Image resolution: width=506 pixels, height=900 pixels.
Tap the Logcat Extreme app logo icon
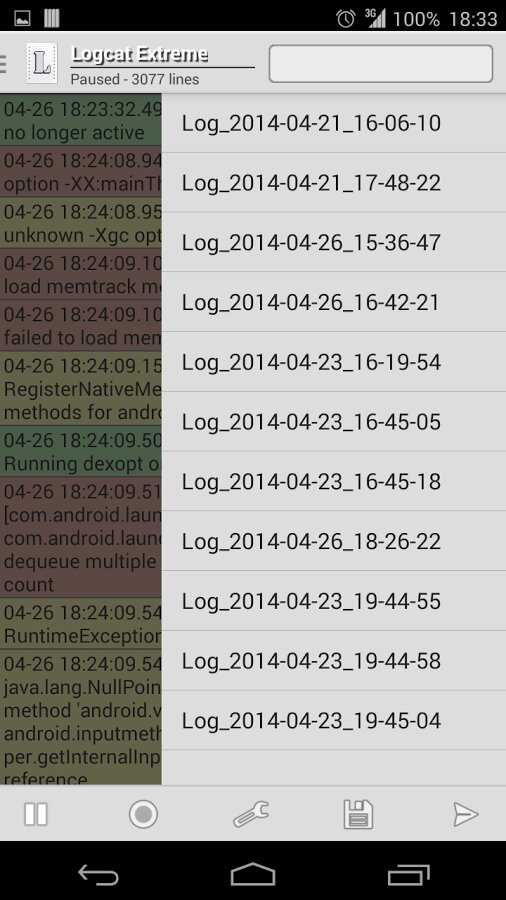coord(42,63)
